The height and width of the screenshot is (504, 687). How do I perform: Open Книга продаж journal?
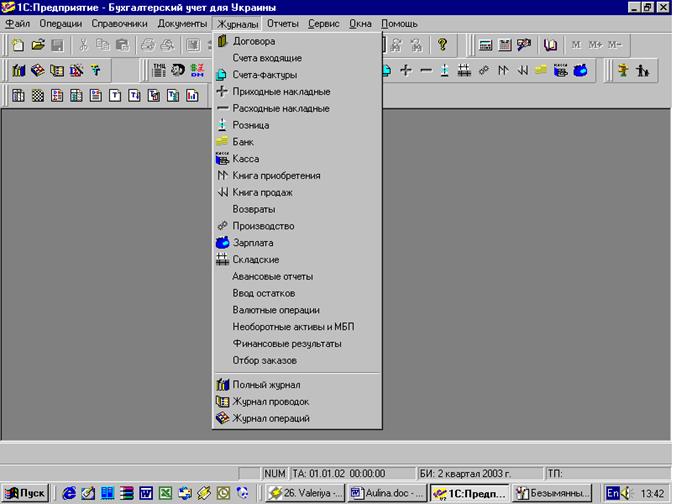click(262, 192)
